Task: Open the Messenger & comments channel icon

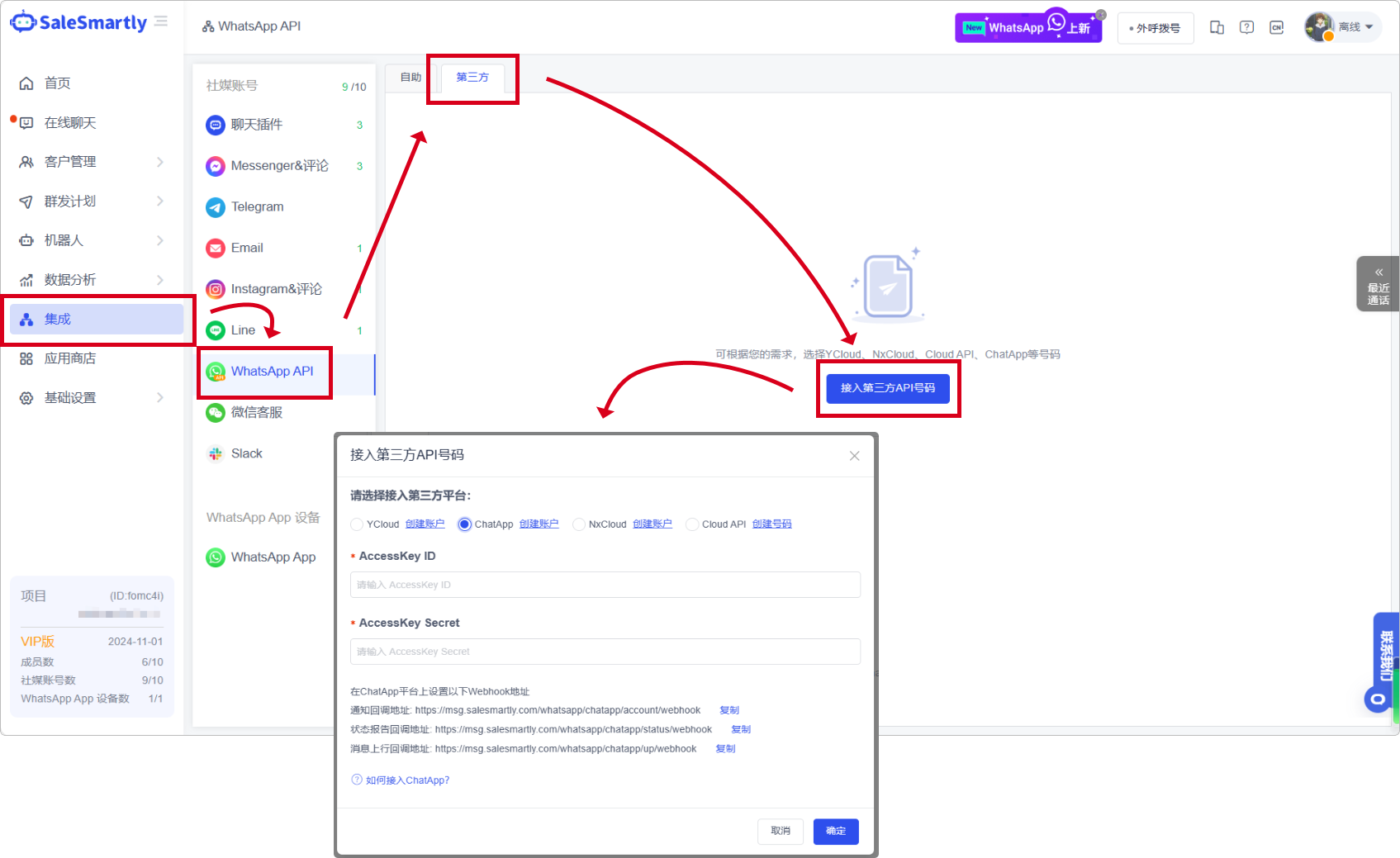Action: (216, 166)
